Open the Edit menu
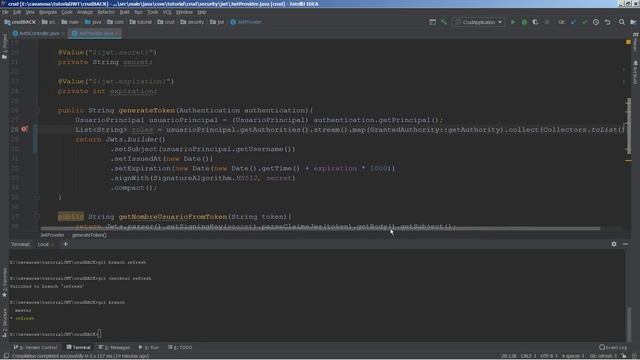The height and width of the screenshot is (360, 640). click(17, 12)
